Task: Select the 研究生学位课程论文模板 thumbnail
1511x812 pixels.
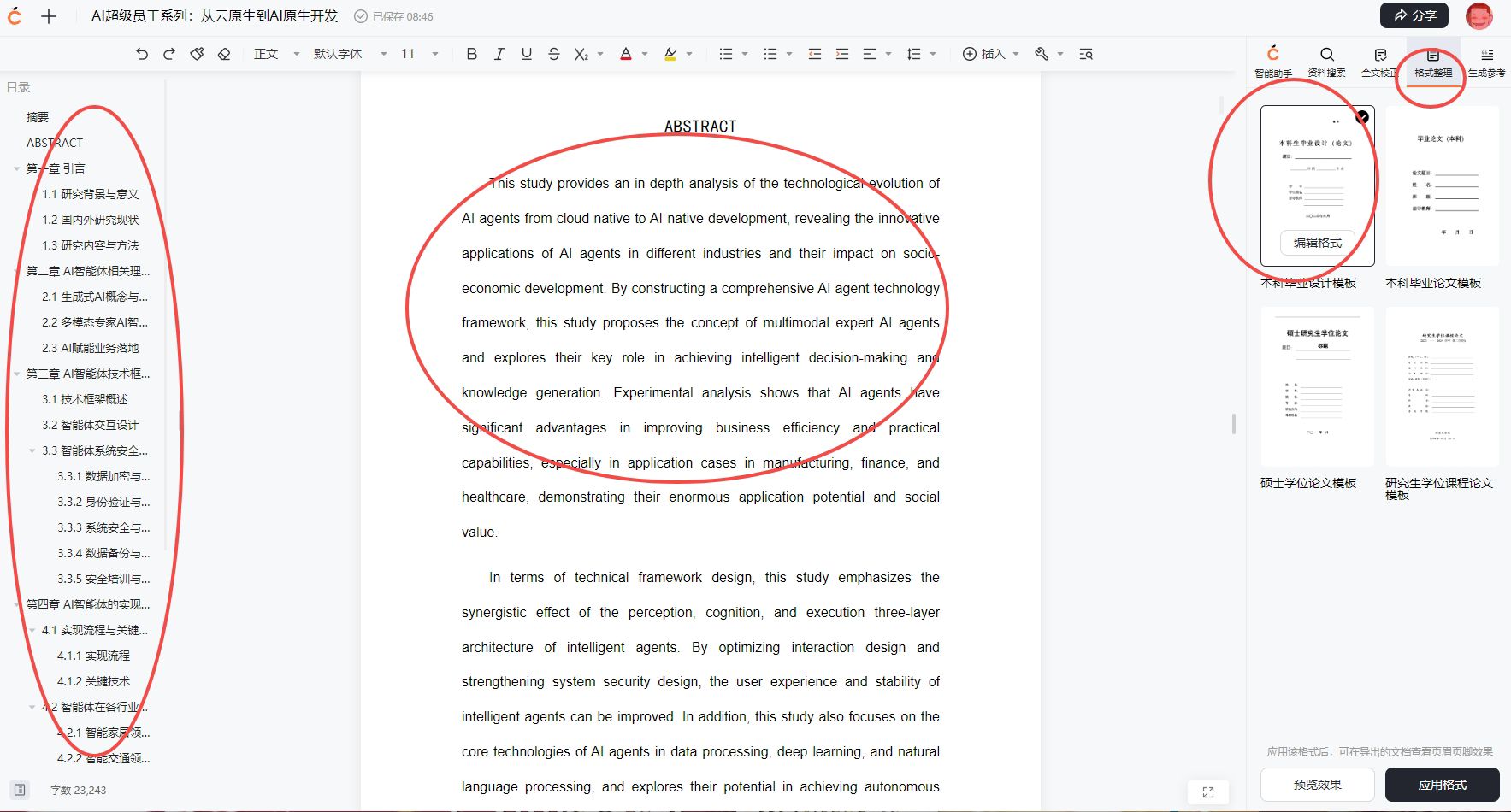Action: tap(1443, 386)
